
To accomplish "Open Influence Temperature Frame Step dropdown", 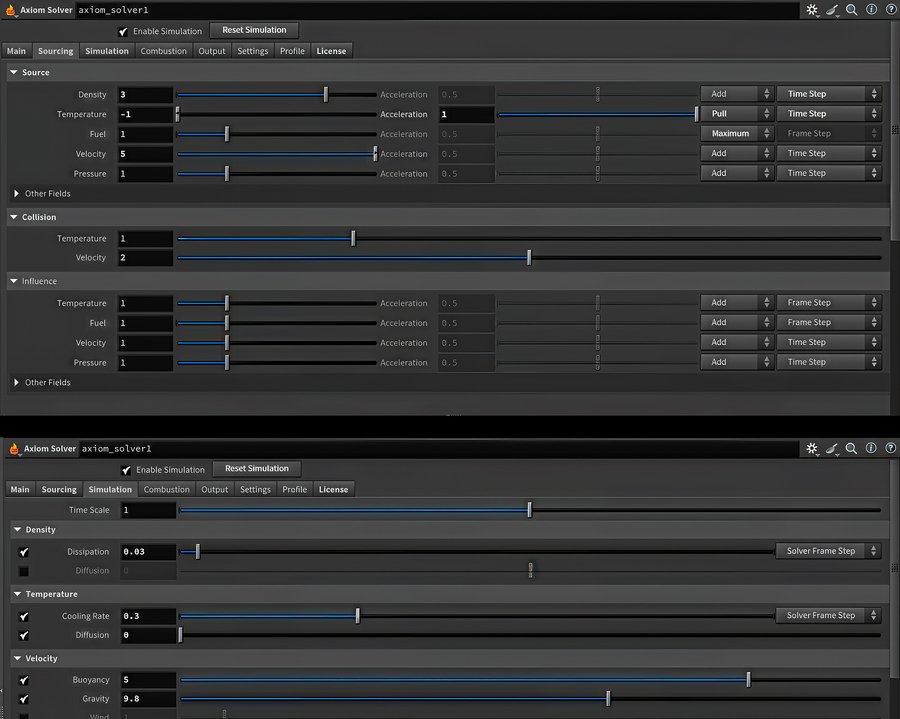I will click(x=829, y=302).
